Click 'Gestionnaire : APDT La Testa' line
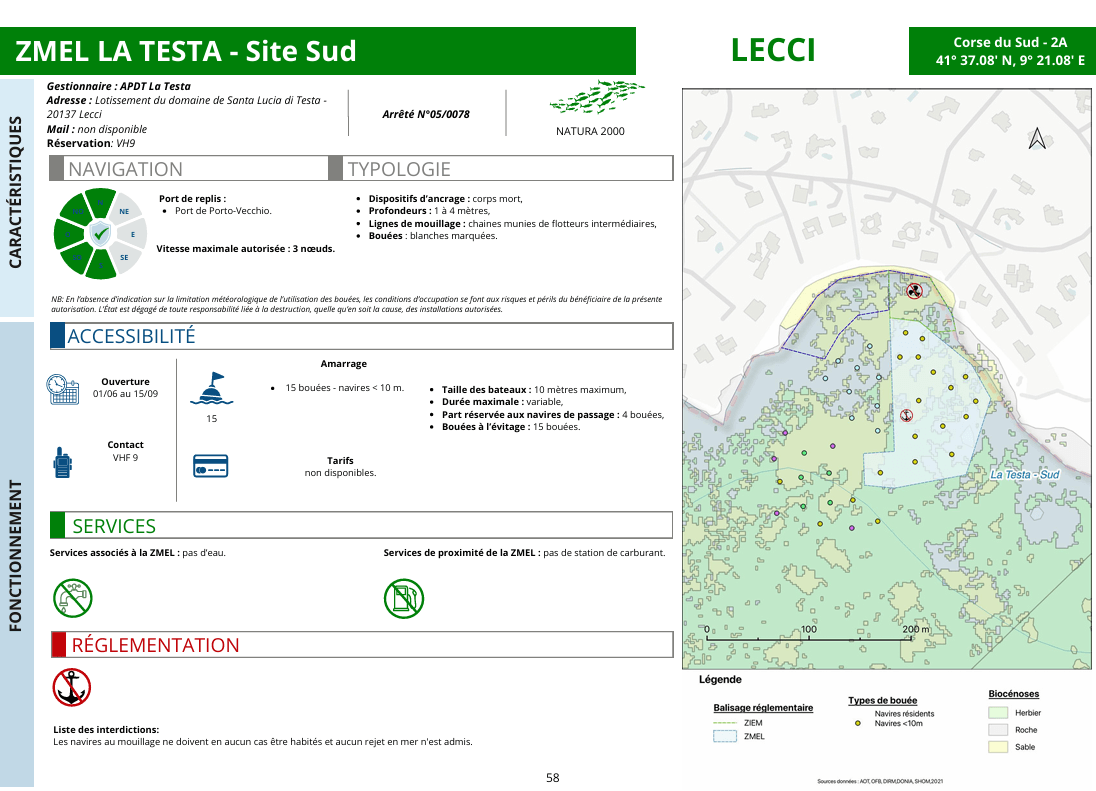 click(x=119, y=86)
